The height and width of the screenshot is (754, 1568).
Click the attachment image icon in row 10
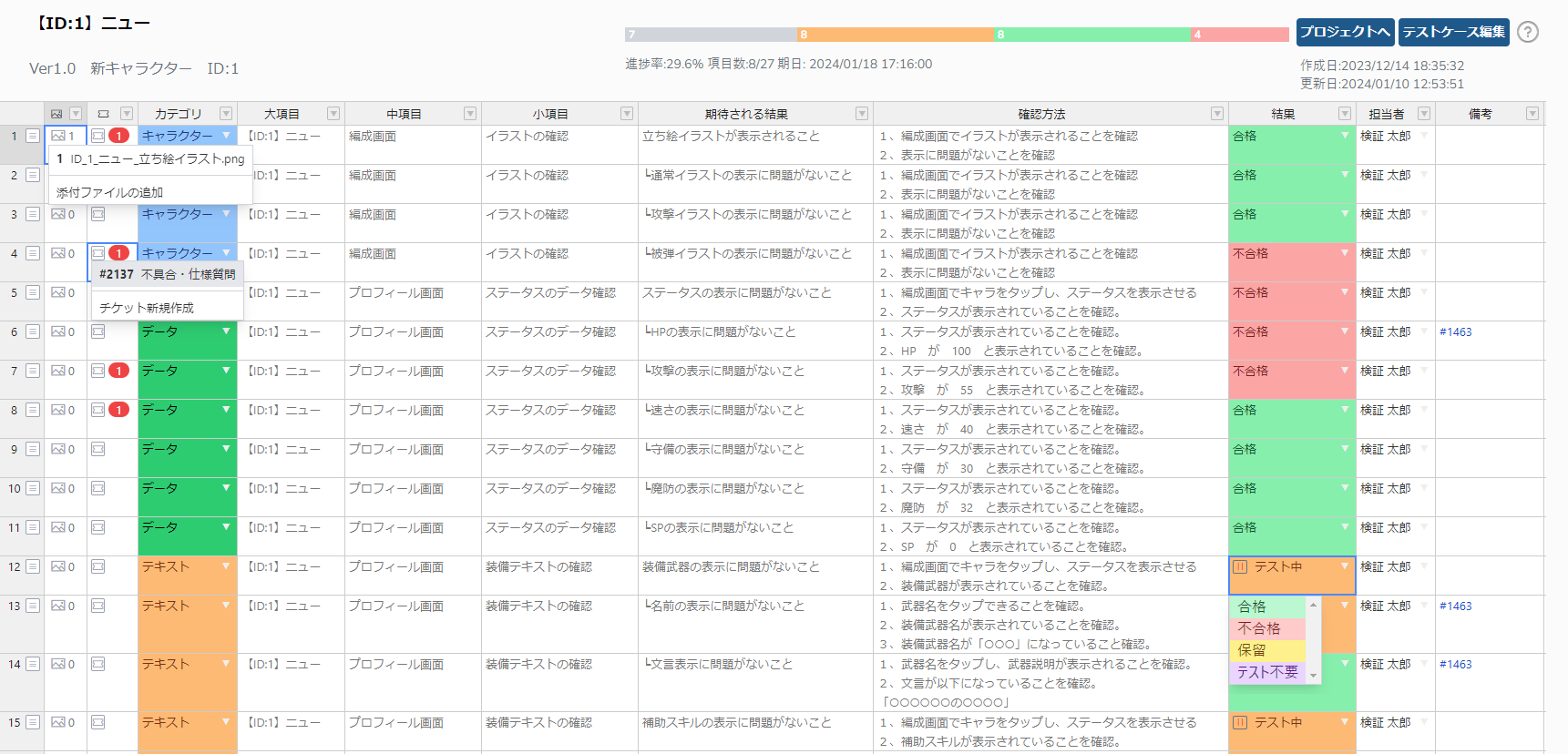pos(58,488)
